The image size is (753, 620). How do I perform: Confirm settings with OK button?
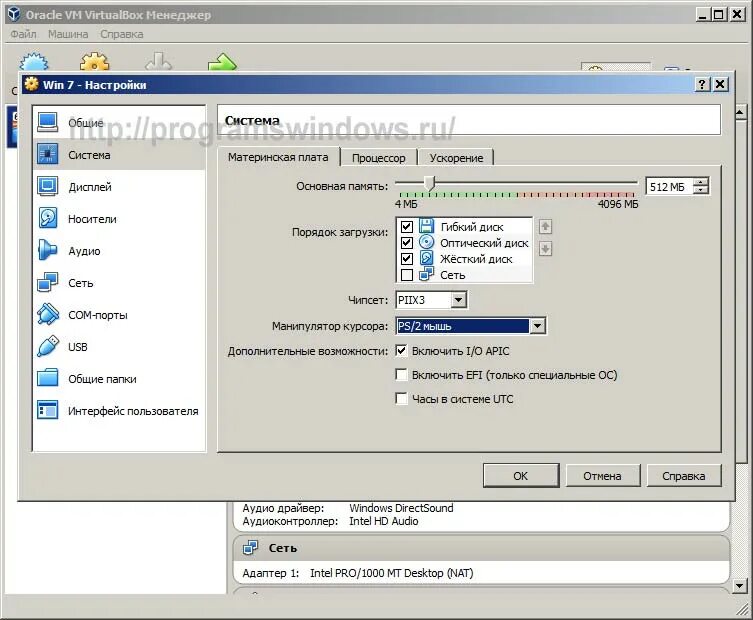521,475
